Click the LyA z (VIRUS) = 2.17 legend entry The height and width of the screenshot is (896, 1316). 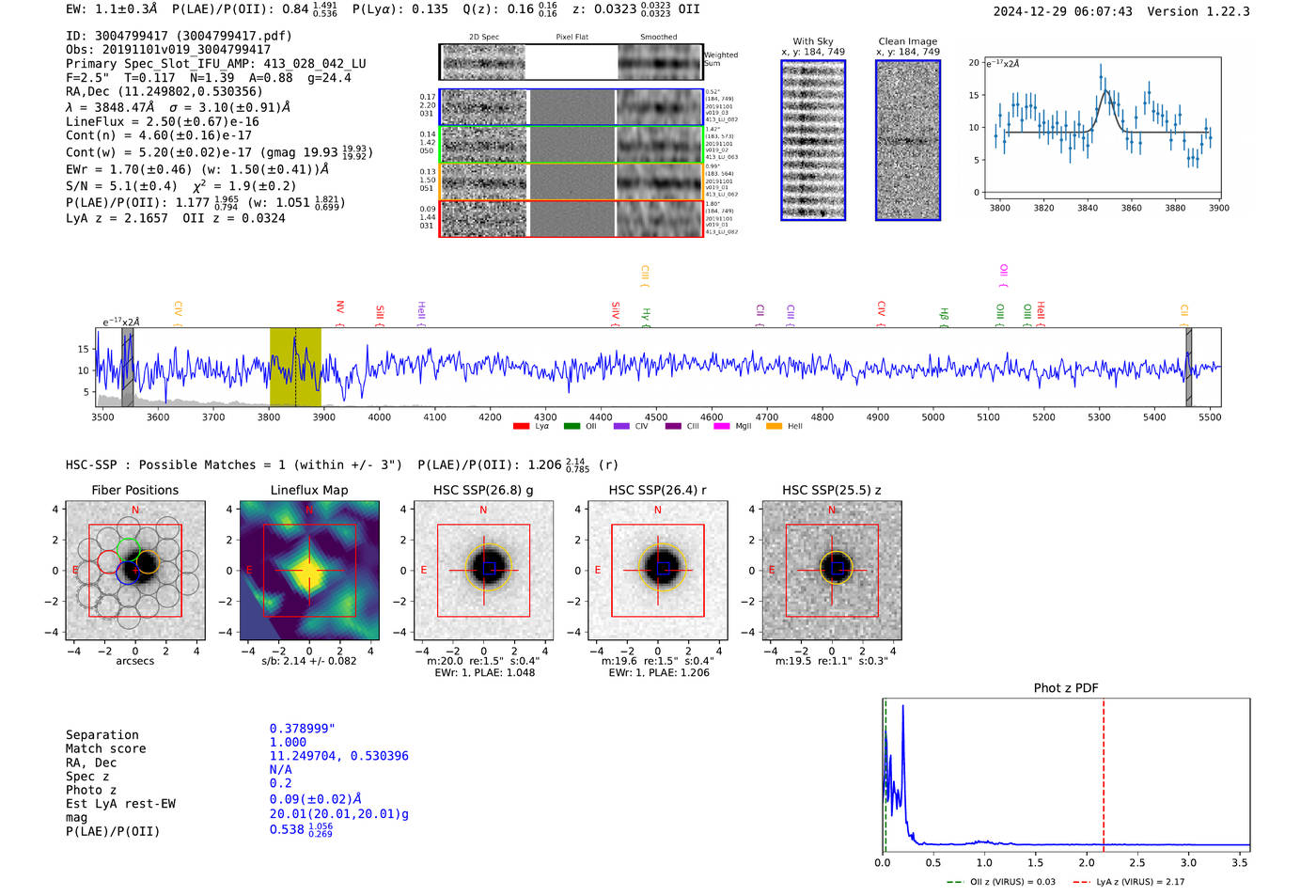coord(1129,882)
